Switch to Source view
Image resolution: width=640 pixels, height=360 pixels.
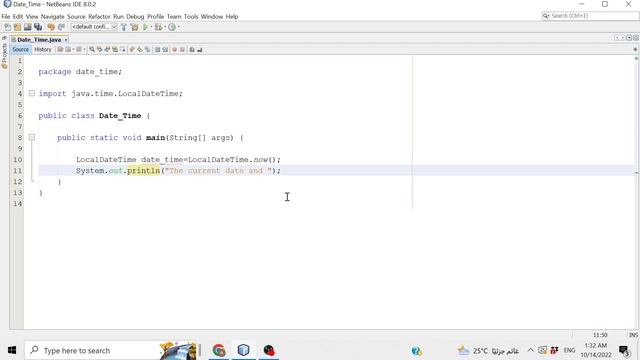20,49
